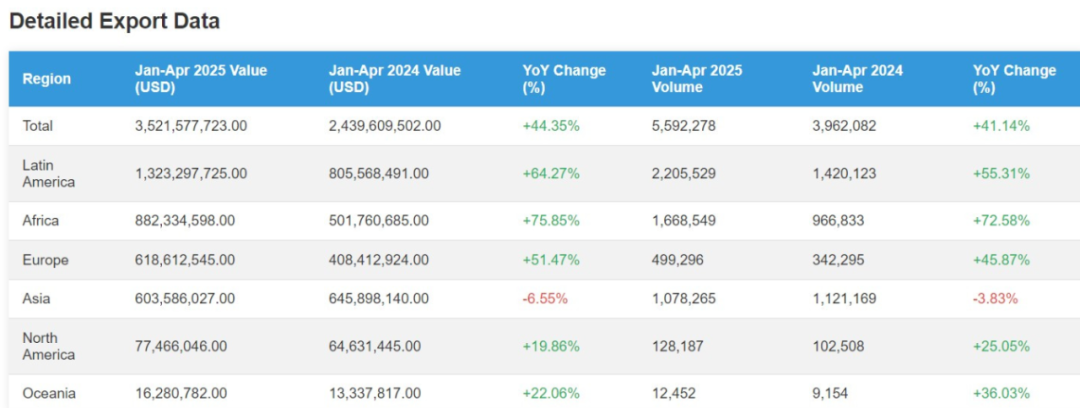1080x408 pixels.
Task: Click the 'Jan-Apr 2024 Volume' column header
Action: tap(857, 79)
